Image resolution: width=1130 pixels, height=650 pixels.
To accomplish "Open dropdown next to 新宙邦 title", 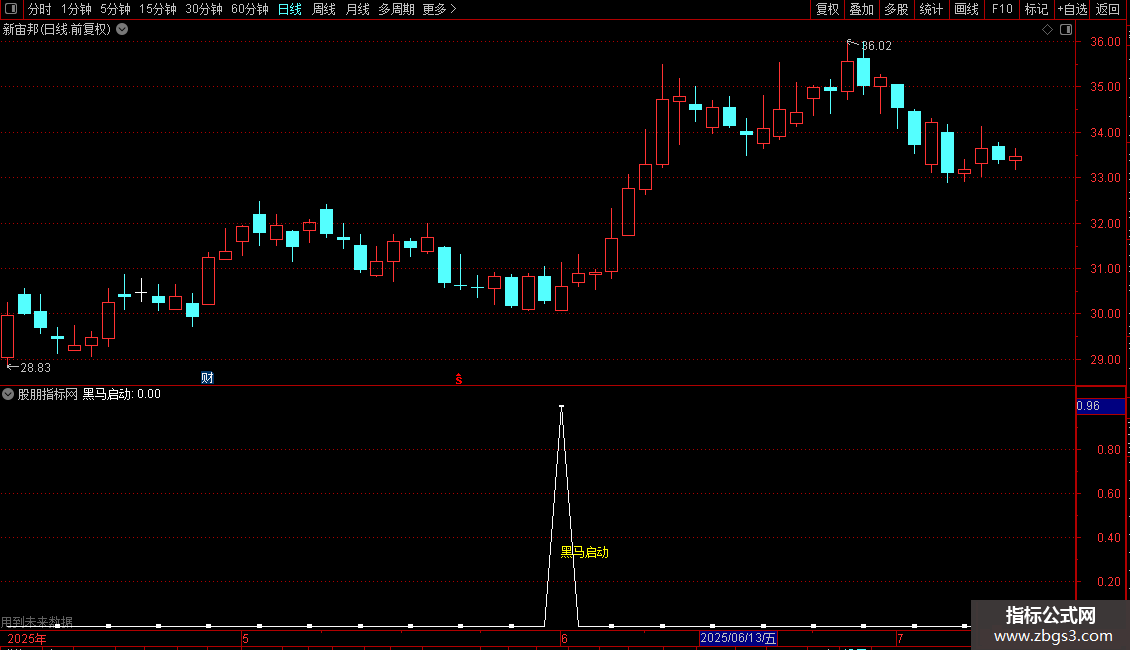I will coord(123,30).
